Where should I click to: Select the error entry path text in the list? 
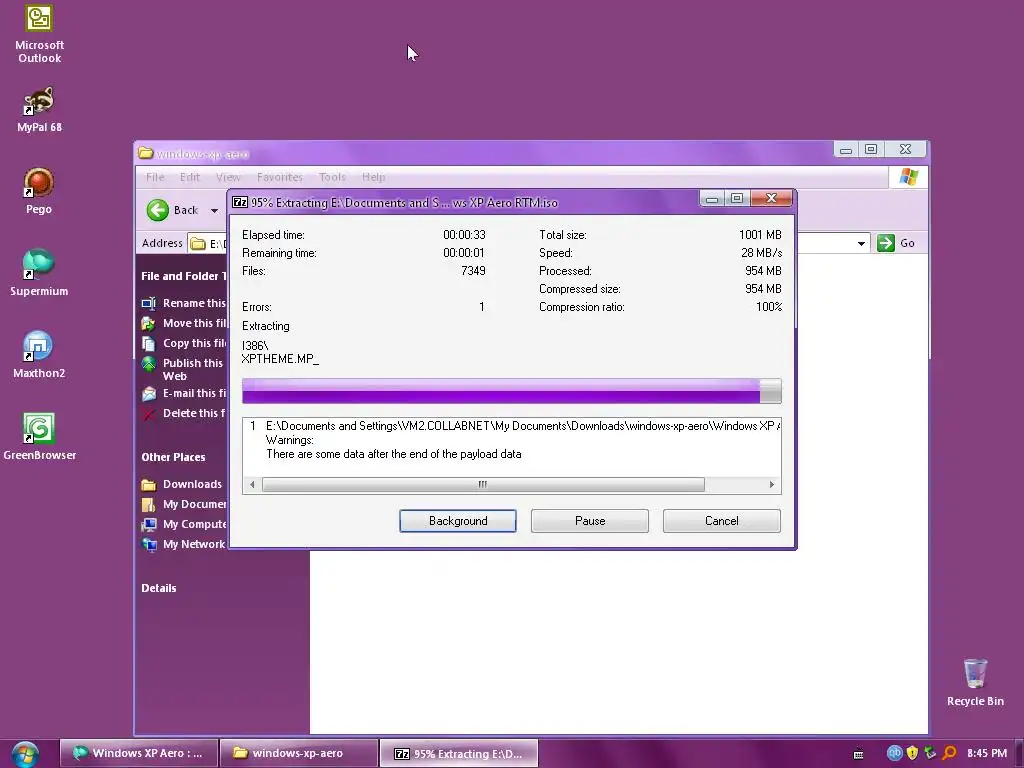pos(522,426)
